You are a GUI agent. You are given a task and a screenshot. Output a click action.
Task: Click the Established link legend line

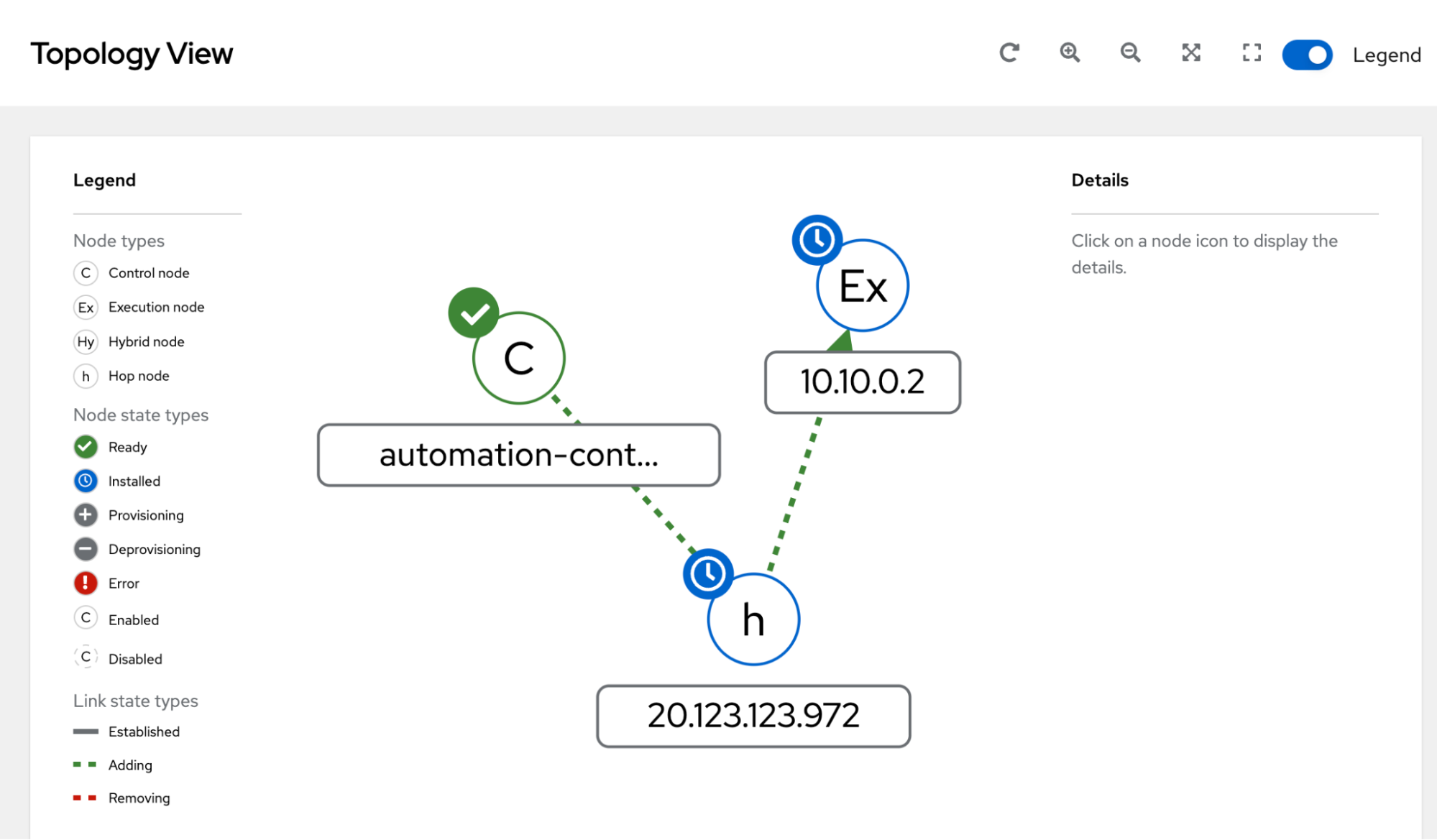click(86, 731)
